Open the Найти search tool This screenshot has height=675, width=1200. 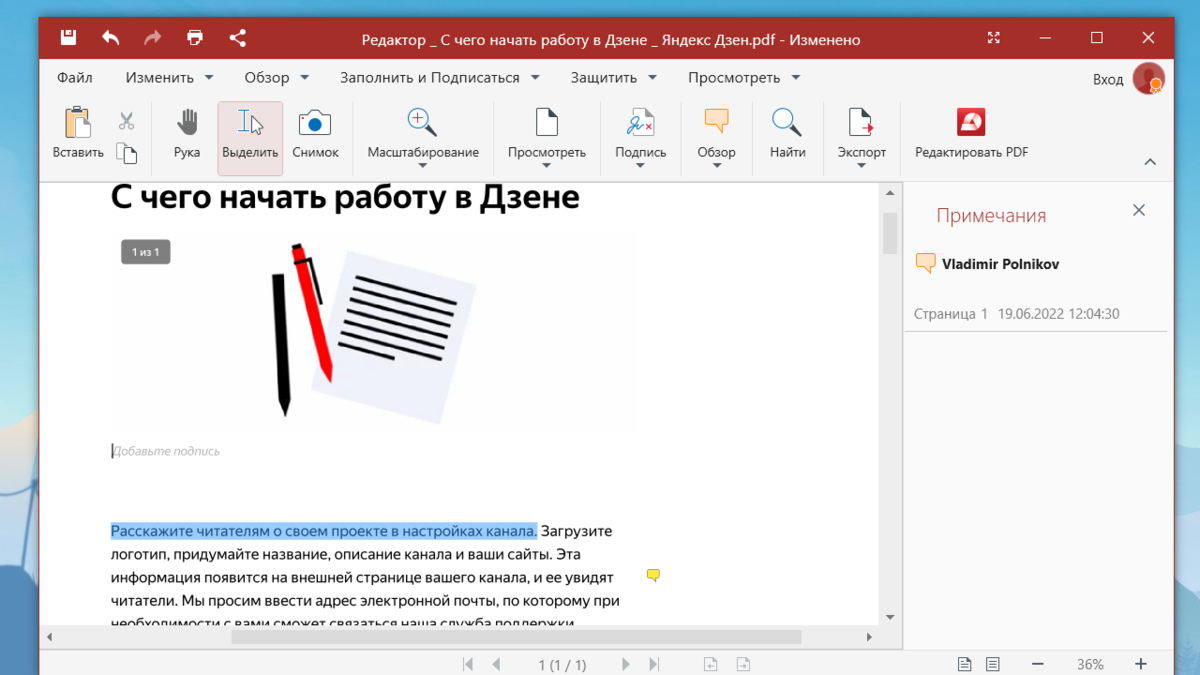tap(787, 133)
